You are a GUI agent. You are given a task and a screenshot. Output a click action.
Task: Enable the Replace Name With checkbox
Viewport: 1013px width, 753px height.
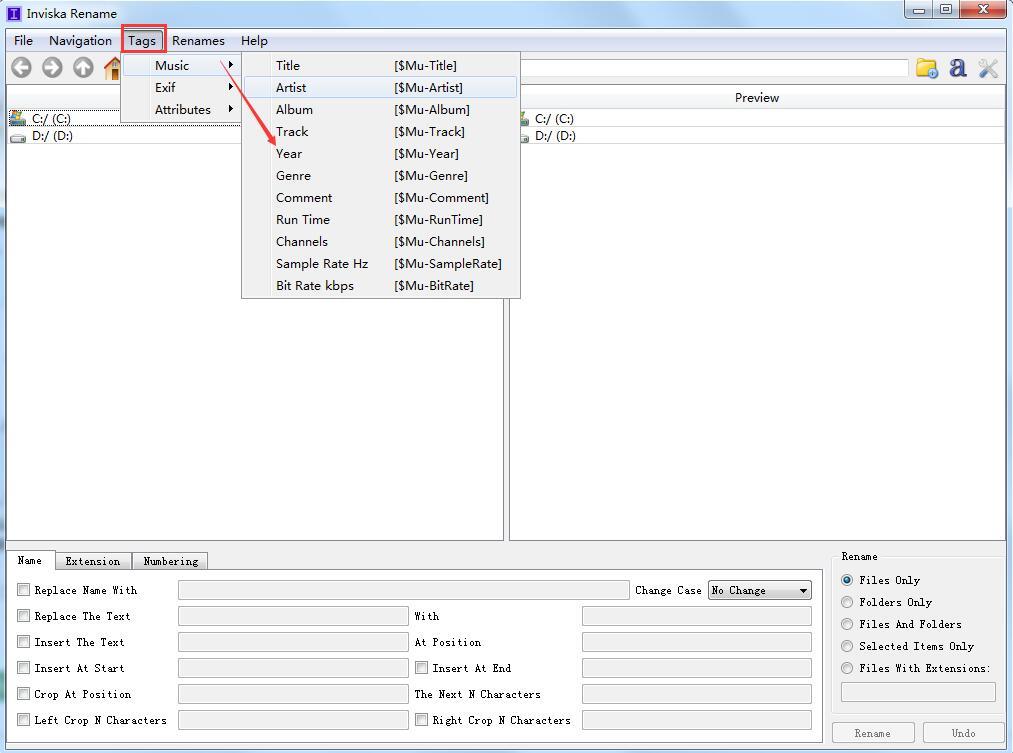click(x=24, y=590)
